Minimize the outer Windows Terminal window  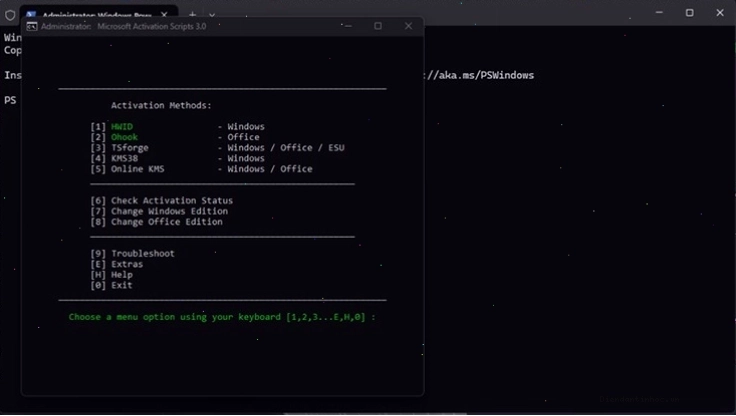659,13
